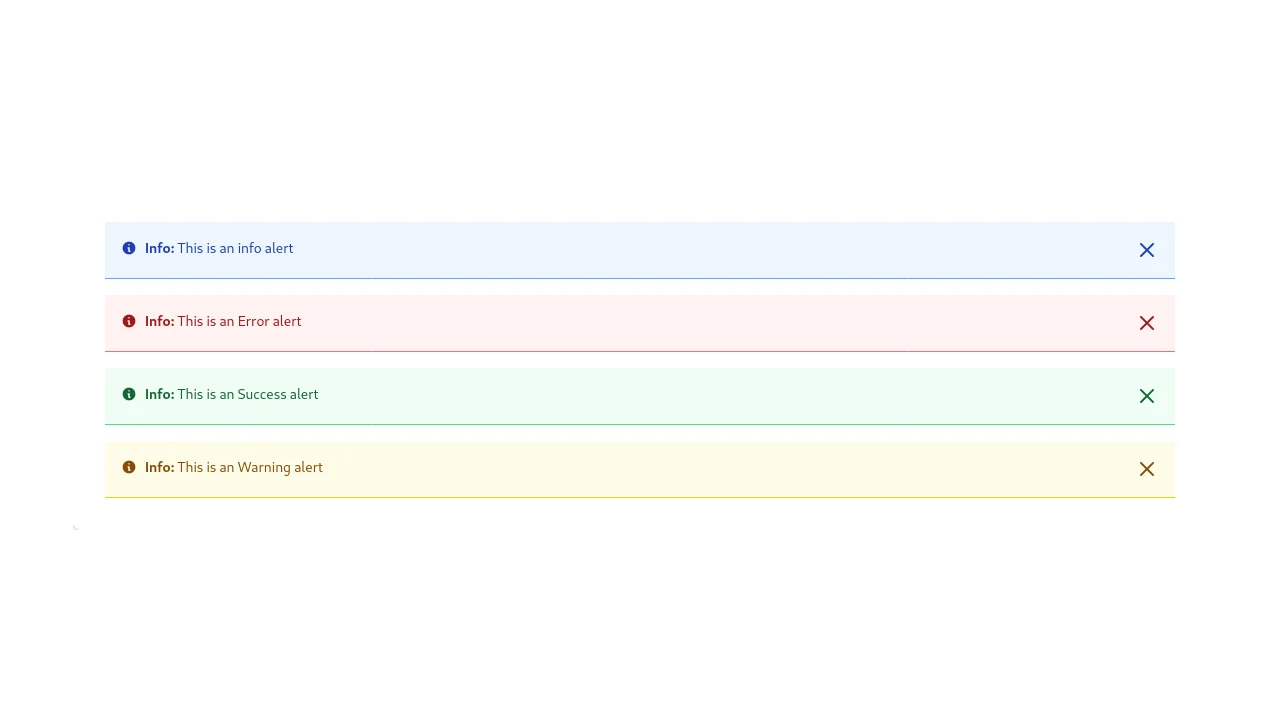Click the red info icon in the Error alert
Viewport: 1280px width, 720px height.
pos(129,321)
